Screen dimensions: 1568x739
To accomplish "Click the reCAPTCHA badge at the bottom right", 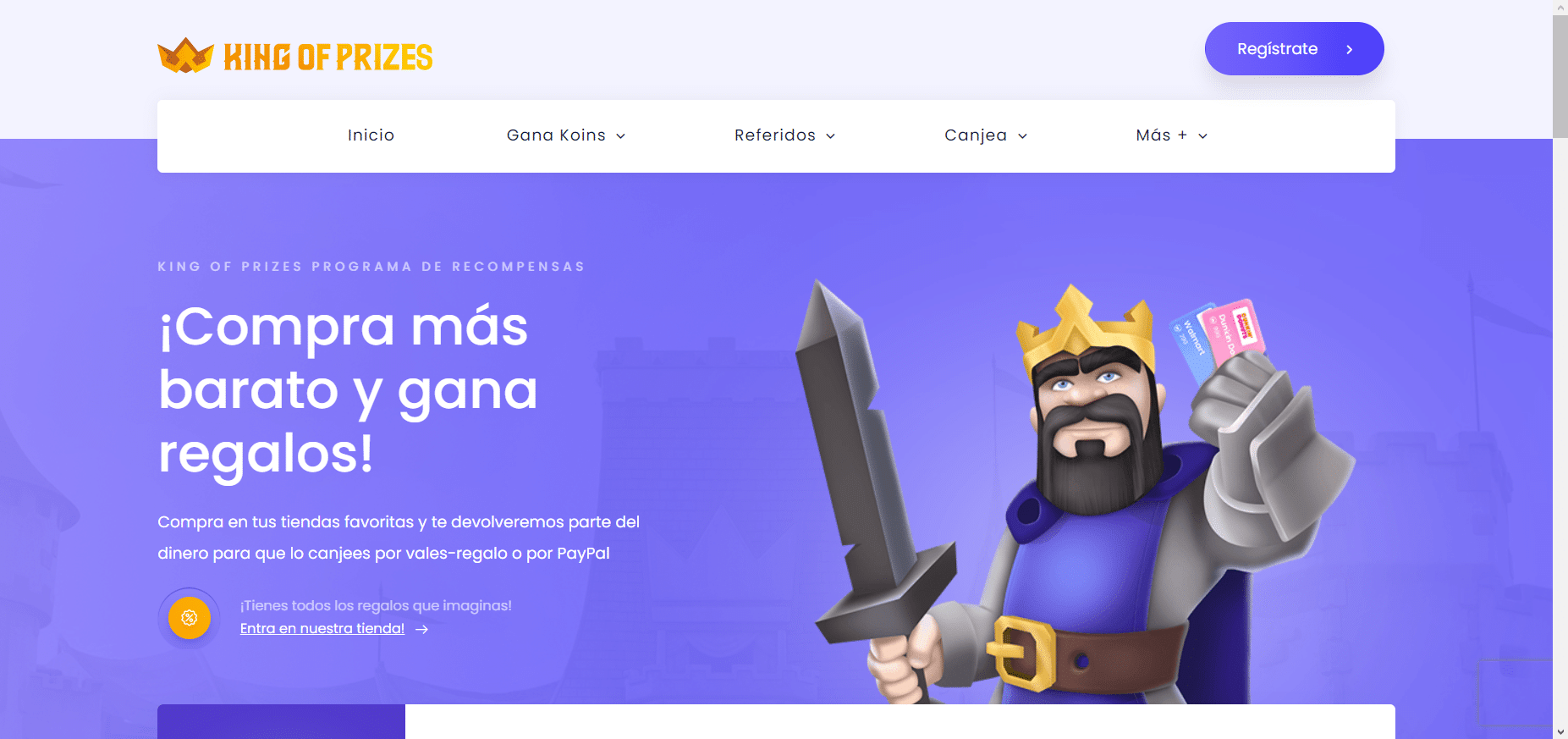I will (1515, 692).
